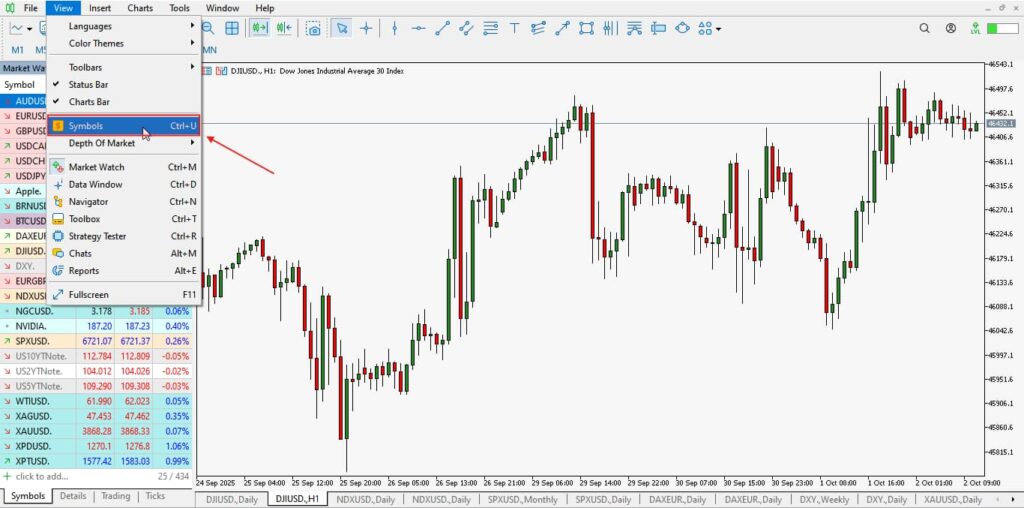Click the tile windows grid icon
The image size is (1024, 508).
(232, 29)
